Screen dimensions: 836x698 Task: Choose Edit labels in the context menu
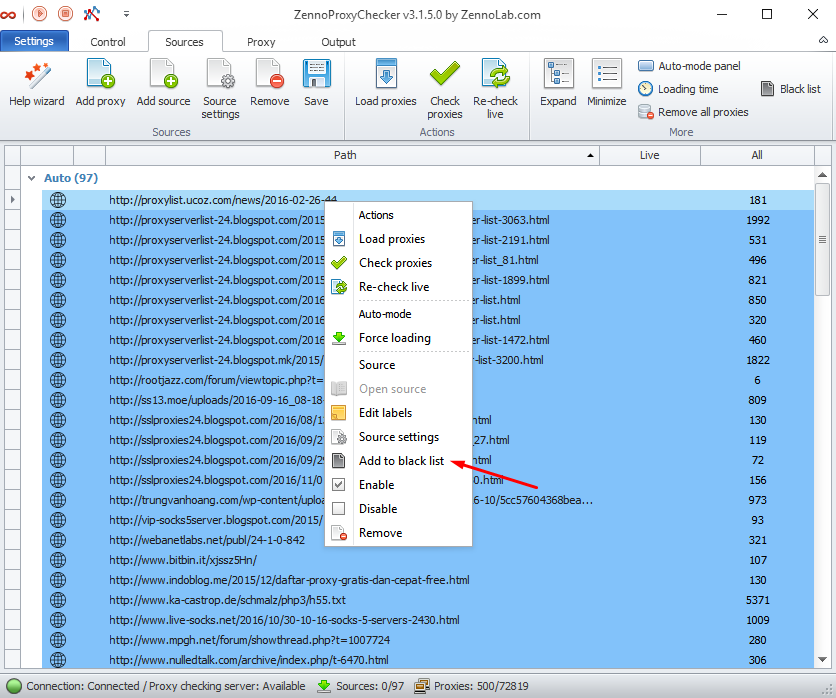[x=399, y=413]
